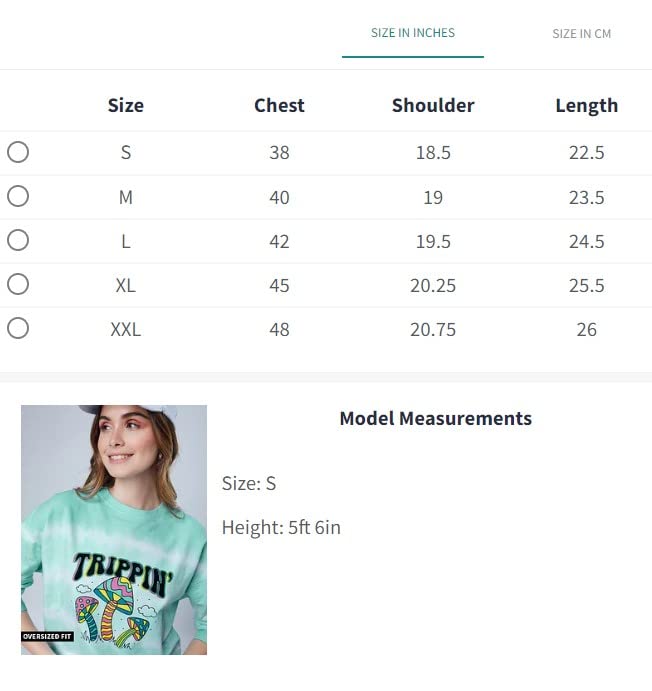Click the Height: 5ft 6in text

click(x=281, y=527)
